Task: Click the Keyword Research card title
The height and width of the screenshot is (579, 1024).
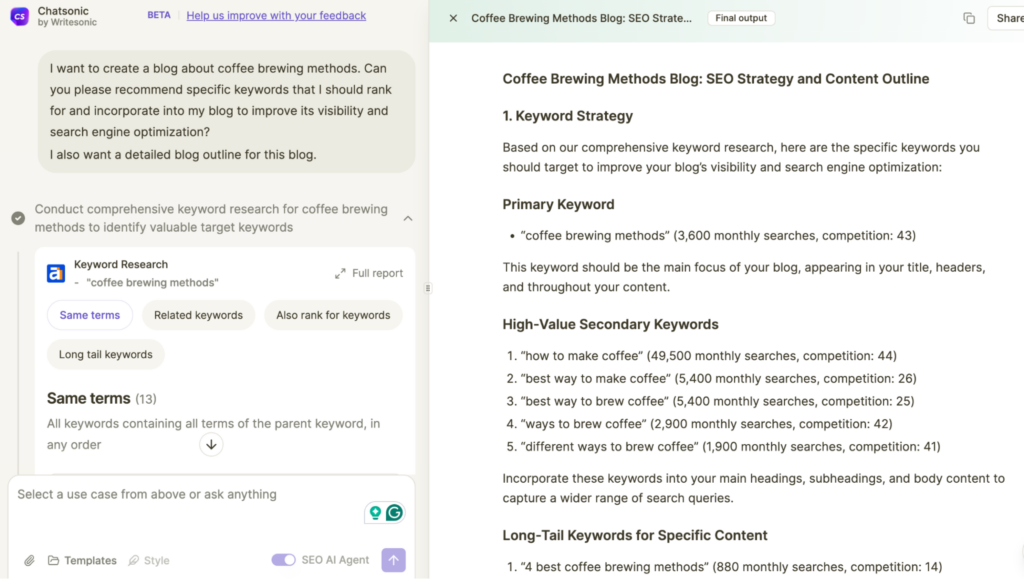Action: [x=121, y=264]
